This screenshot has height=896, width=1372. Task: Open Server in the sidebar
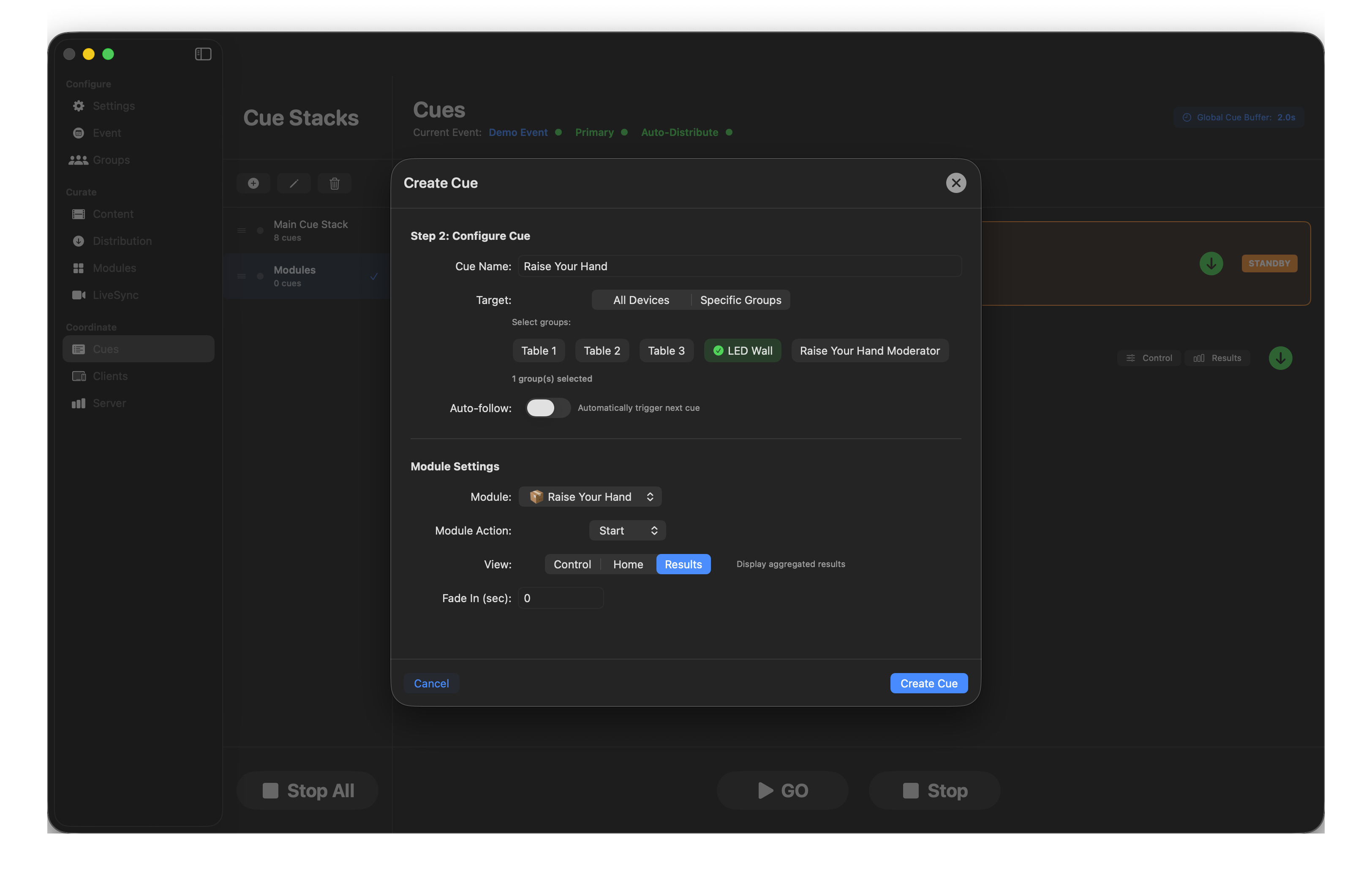tap(139, 403)
